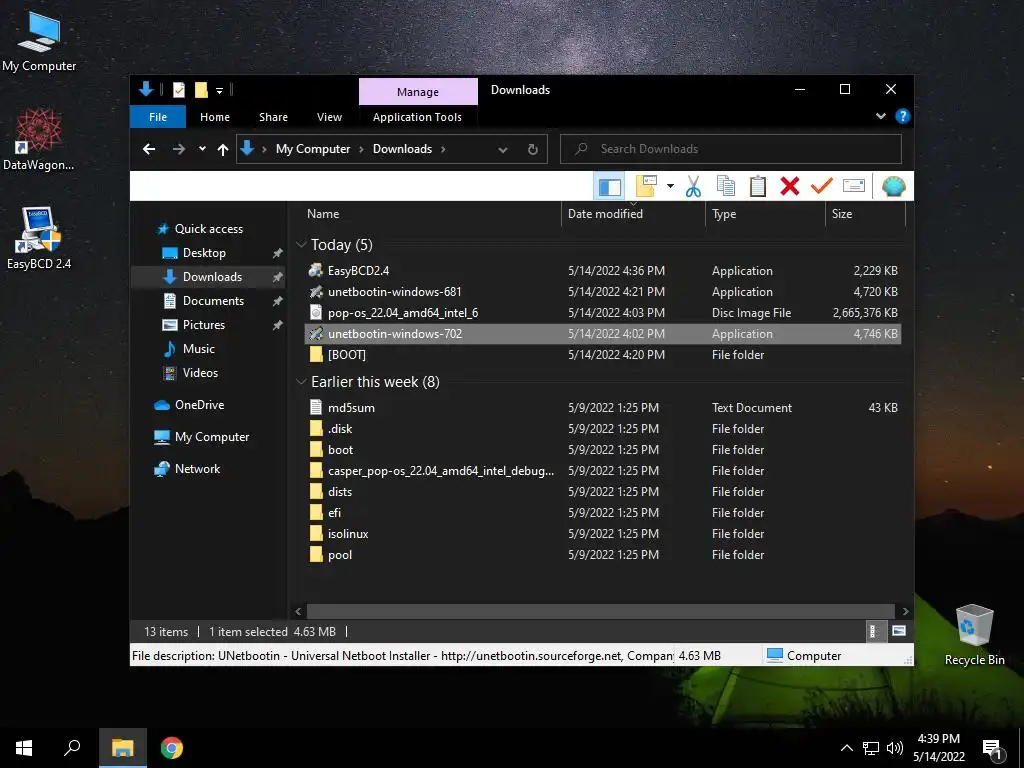Switch to the Home ribbon tab
The height and width of the screenshot is (768, 1024).
[x=215, y=117]
